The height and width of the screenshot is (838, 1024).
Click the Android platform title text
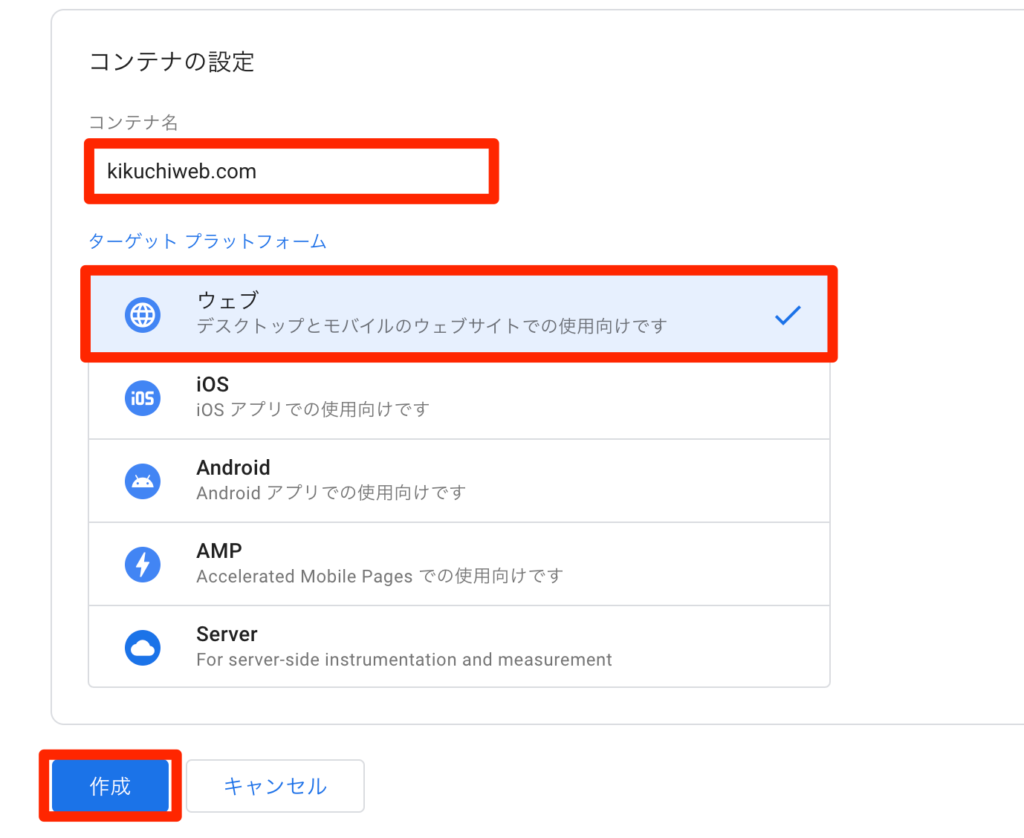click(x=233, y=468)
